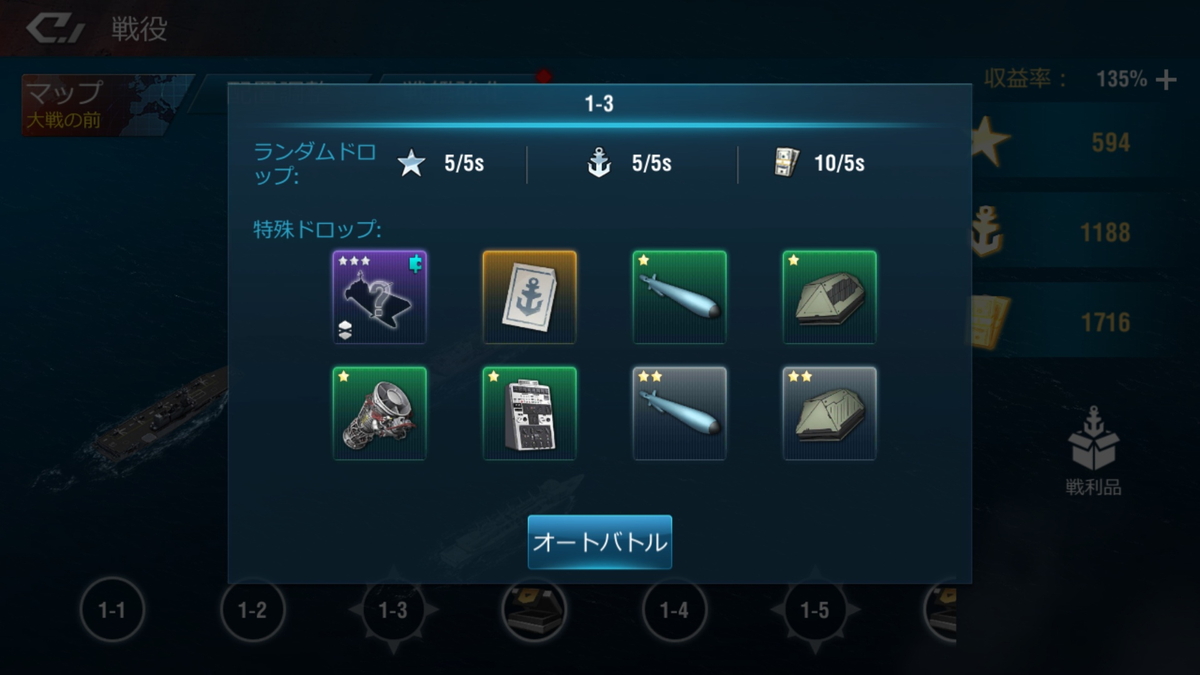Select the green one-star radar engine item

coord(380,413)
